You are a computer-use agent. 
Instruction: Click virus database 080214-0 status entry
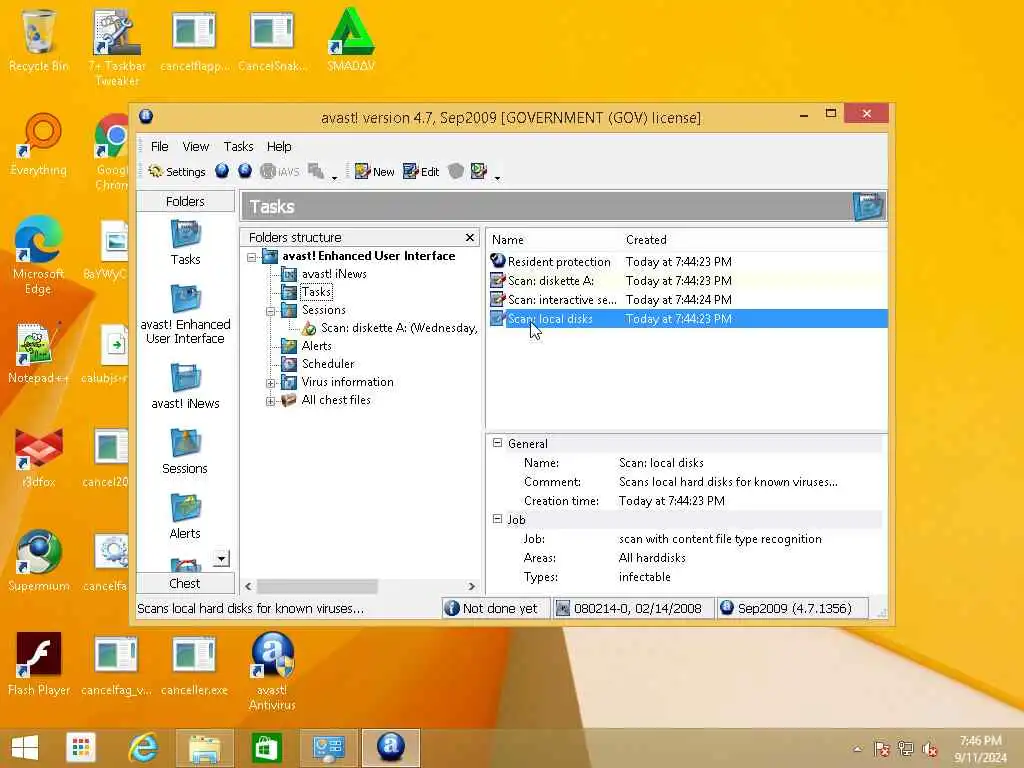pyautogui.click(x=633, y=609)
